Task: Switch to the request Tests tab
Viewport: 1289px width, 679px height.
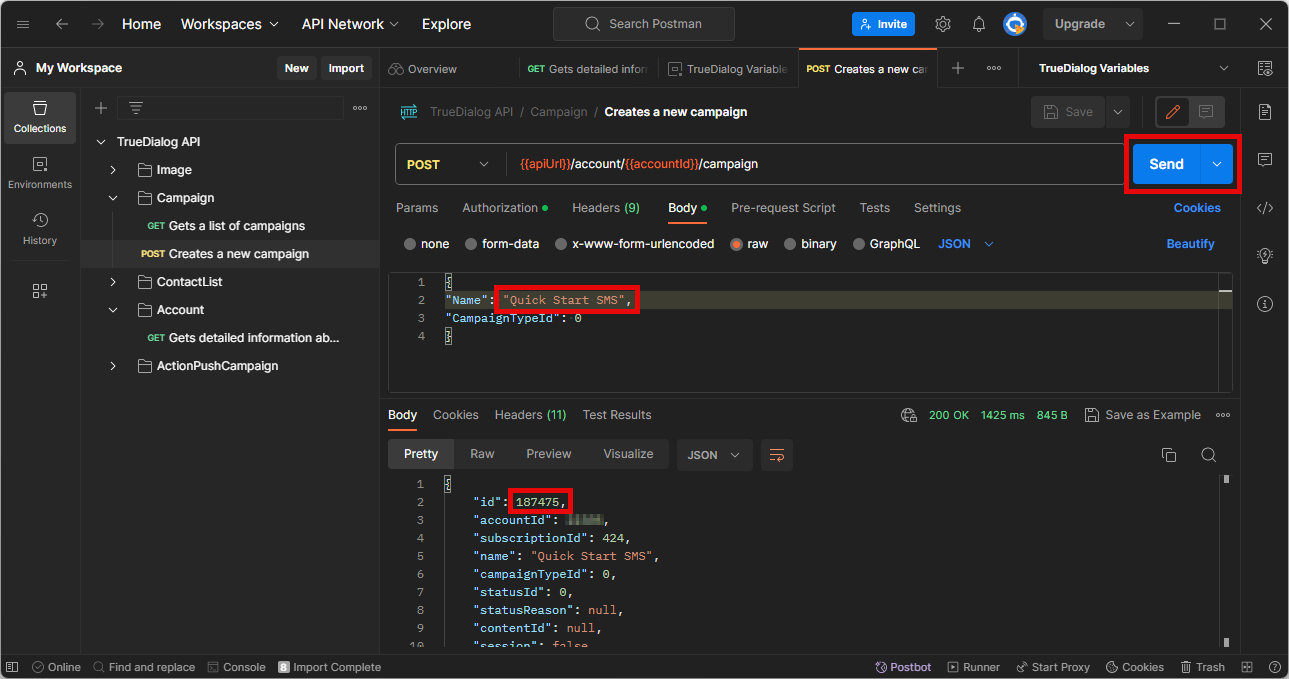Action: [x=874, y=208]
